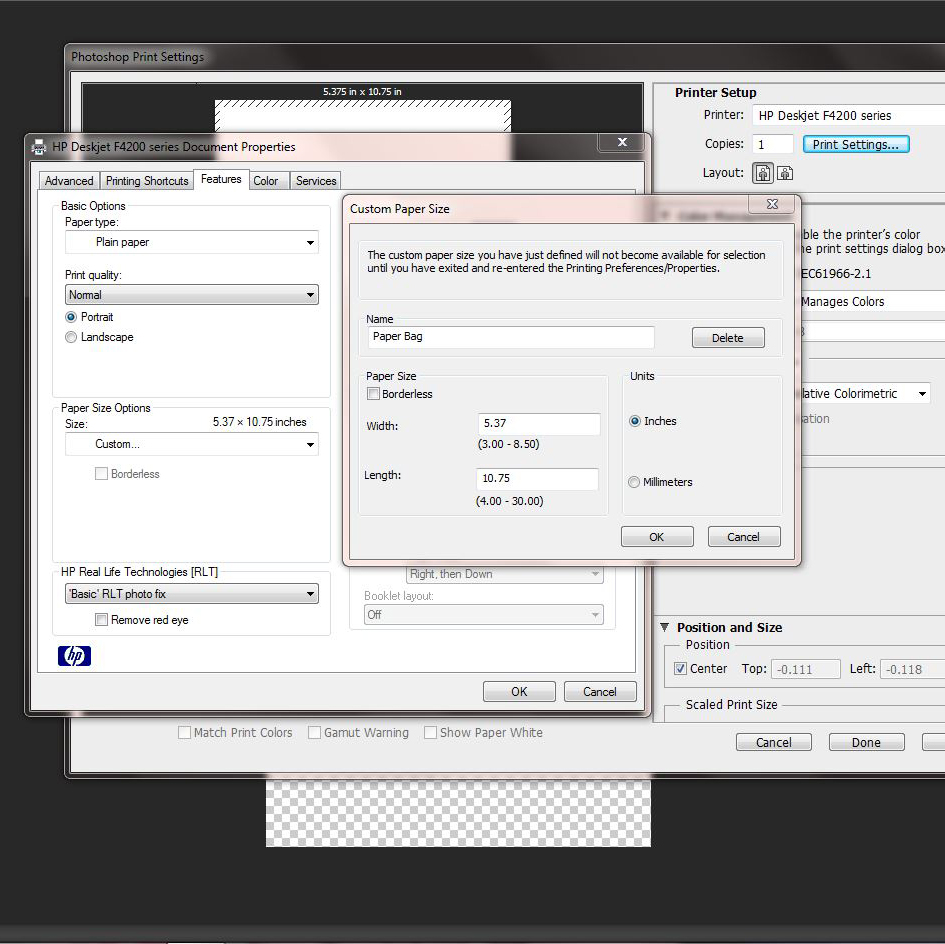Click the HP logo in Document Properties
Viewport: 945px width, 944px height.
click(74, 655)
